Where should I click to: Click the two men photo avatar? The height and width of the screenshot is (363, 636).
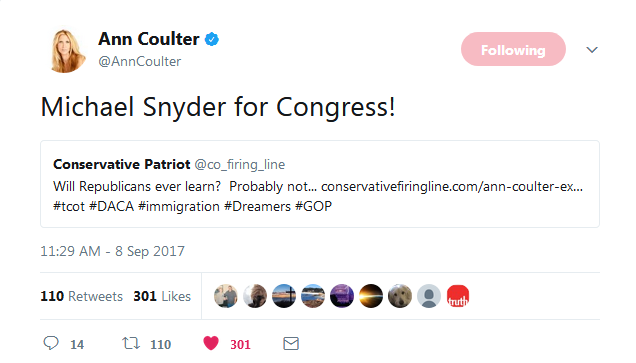(x=226, y=296)
